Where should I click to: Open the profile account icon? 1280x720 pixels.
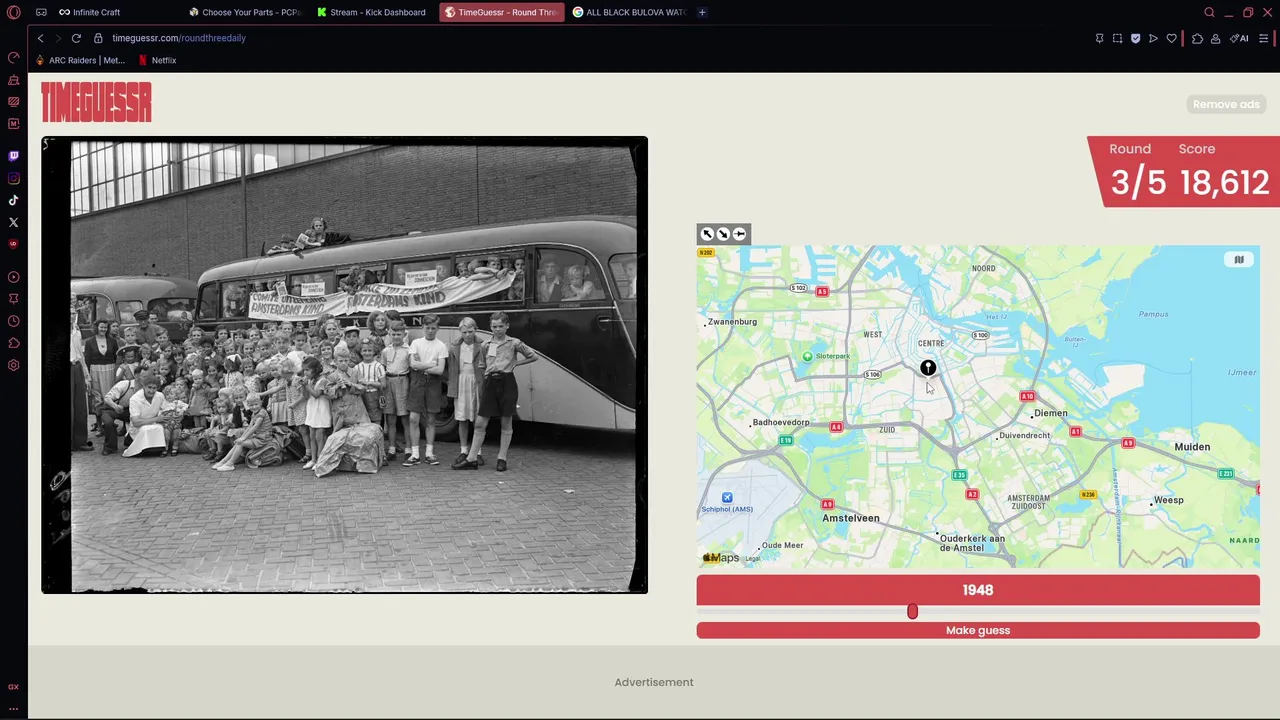click(1215, 38)
